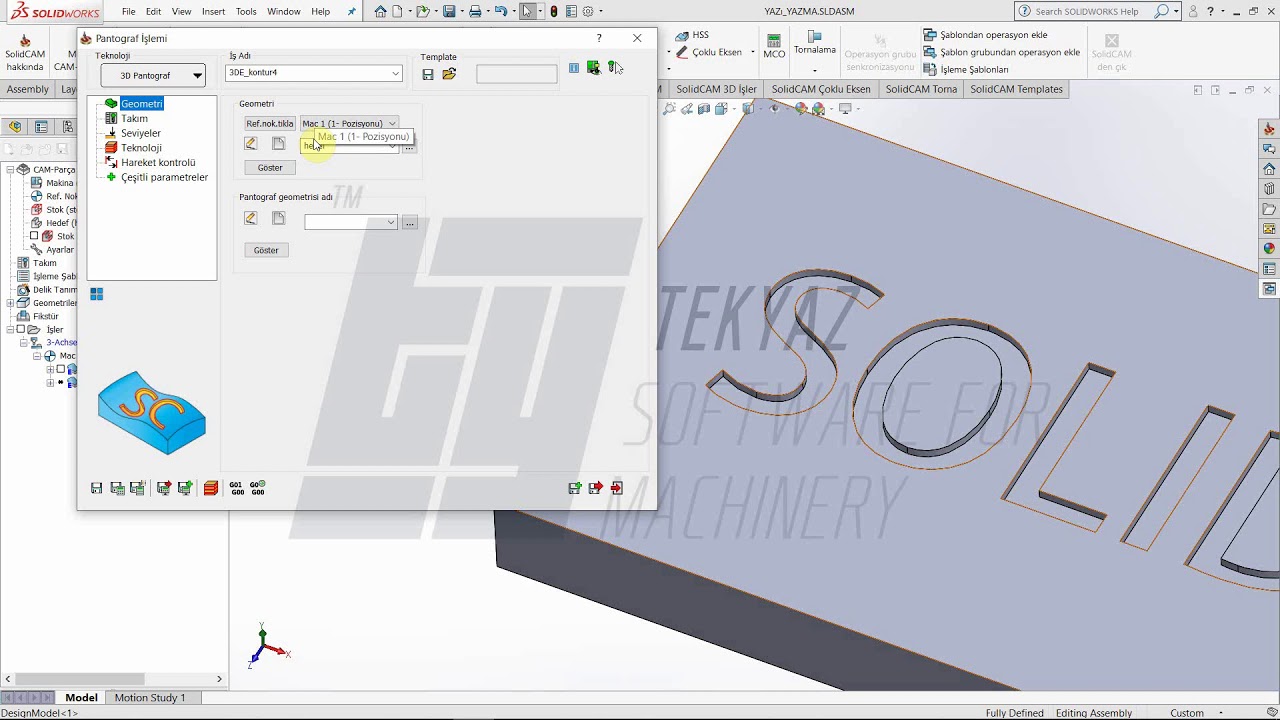Click the Rebuild traffic light icon
Screen dimensions: 1280x720
[554, 12]
